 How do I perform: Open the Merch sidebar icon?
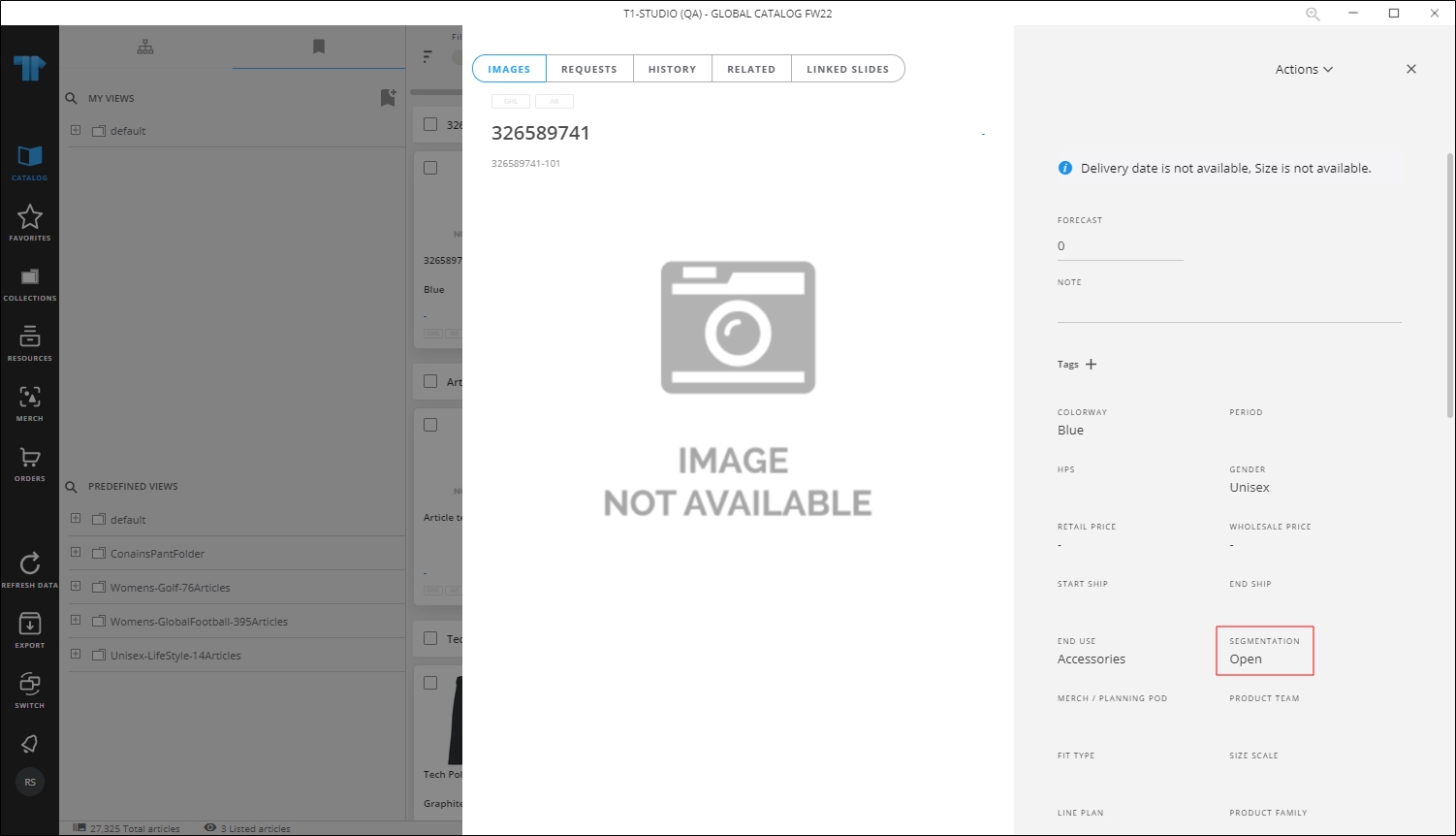[x=29, y=399]
